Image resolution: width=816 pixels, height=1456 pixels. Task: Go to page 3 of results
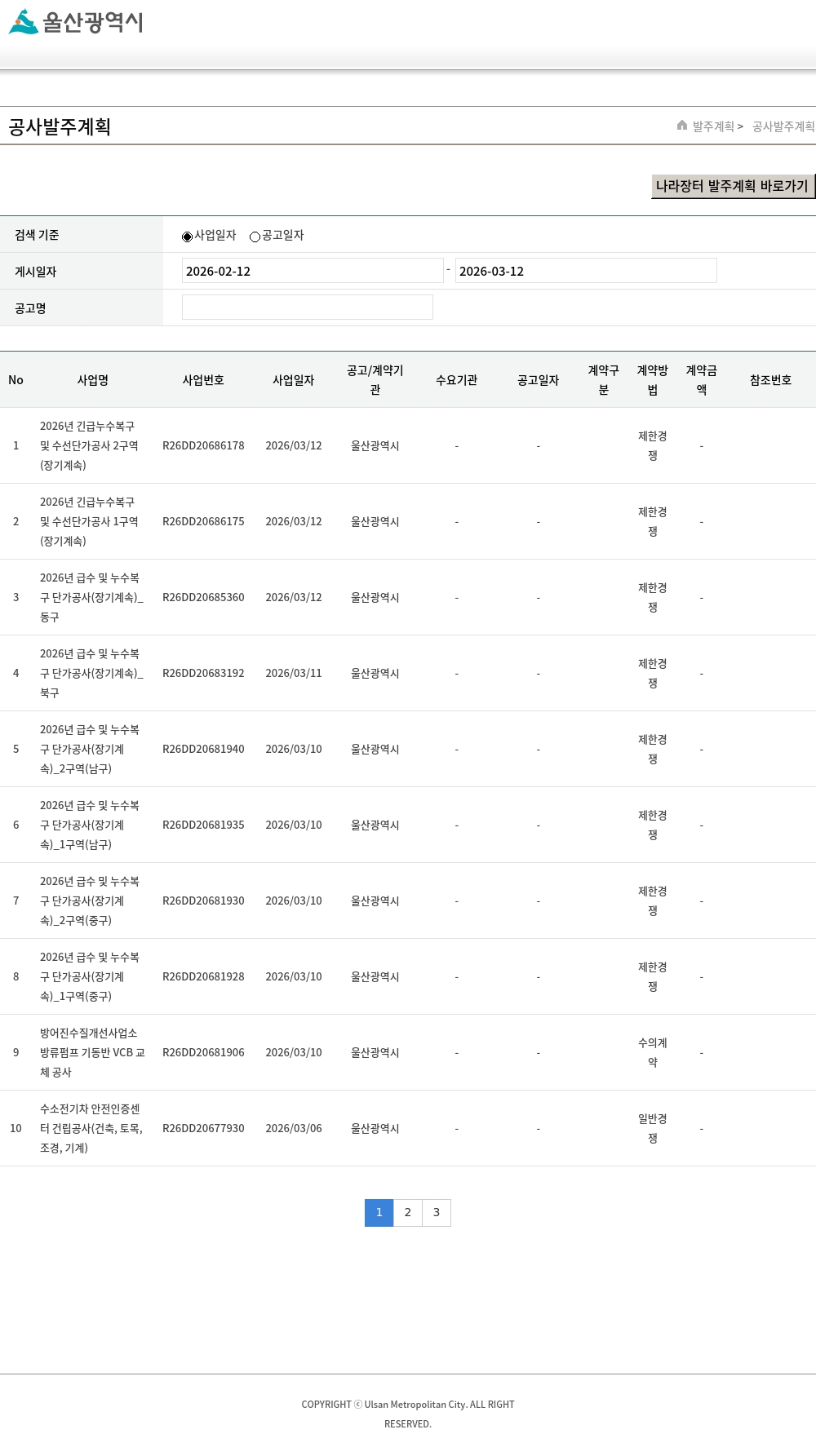pyautogui.click(x=437, y=1212)
